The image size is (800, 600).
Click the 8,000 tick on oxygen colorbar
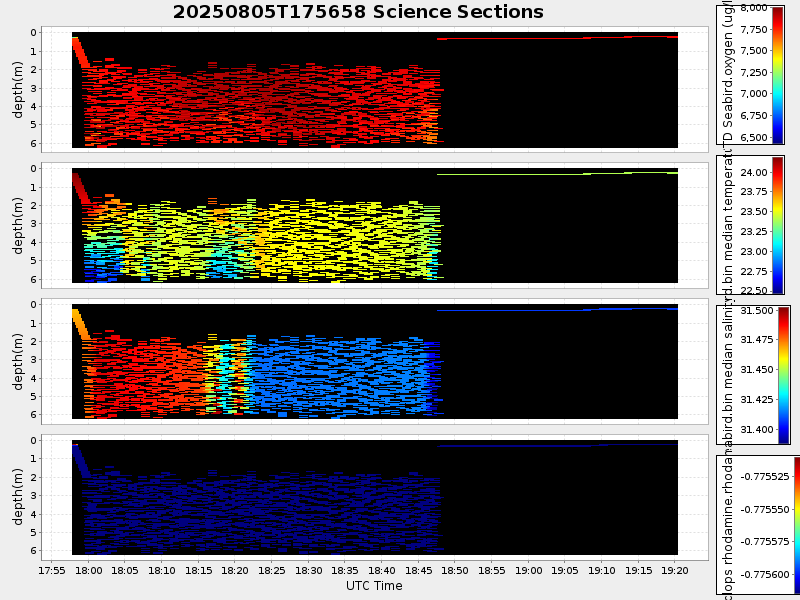pyautogui.click(x=753, y=8)
